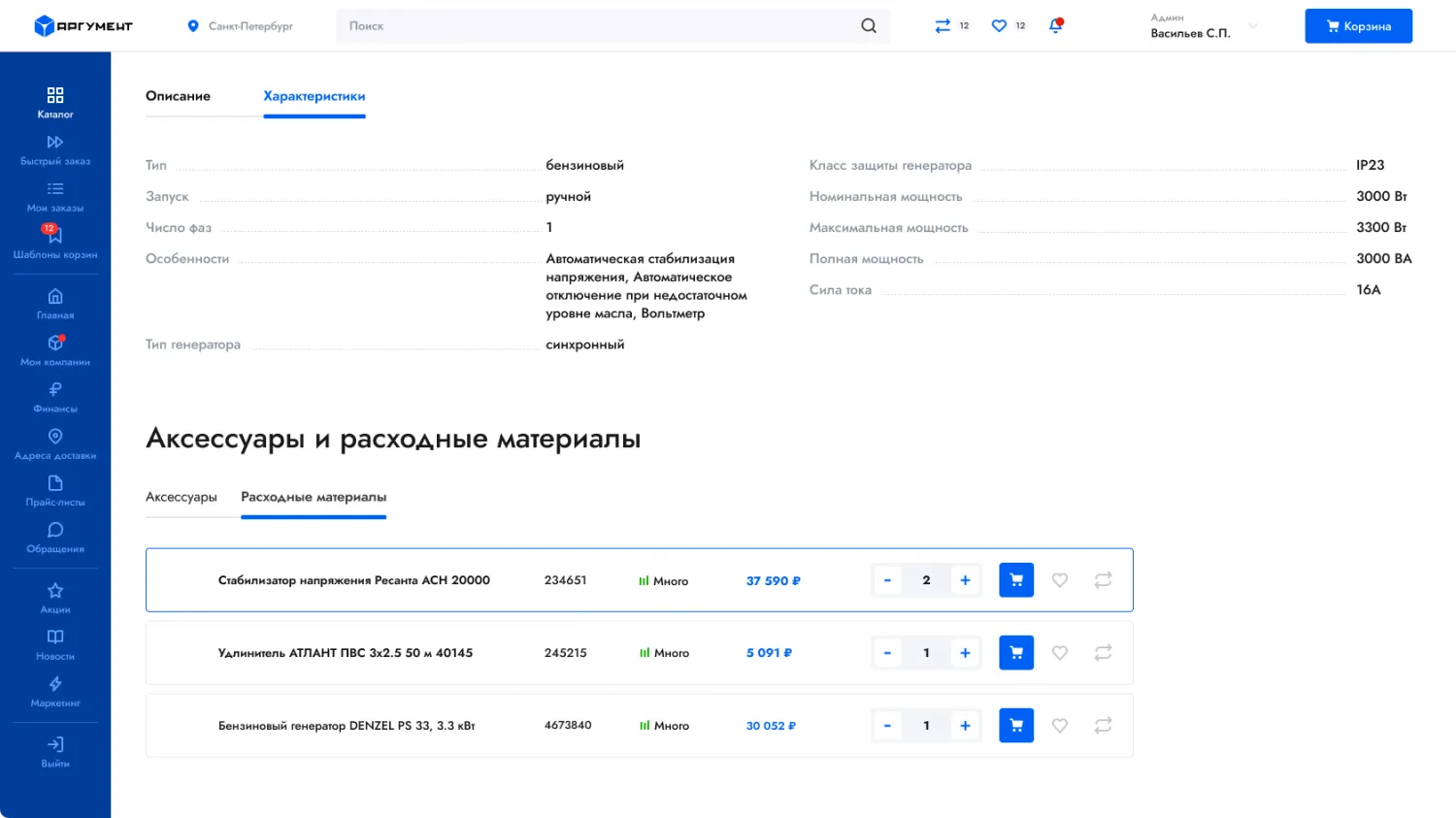Go to Финансы ruble icon

tap(55, 390)
